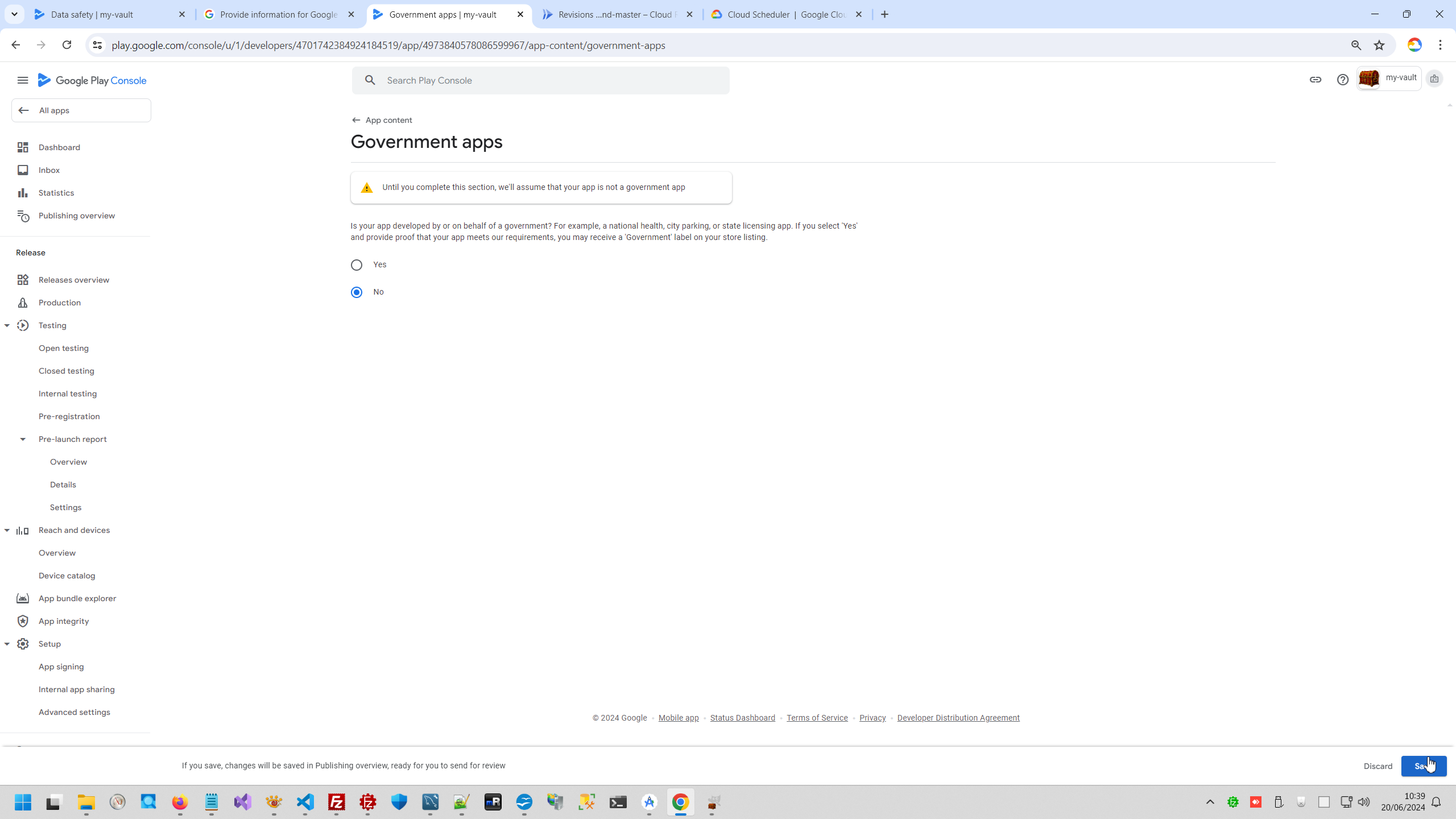Click the Discard button

(x=1378, y=766)
